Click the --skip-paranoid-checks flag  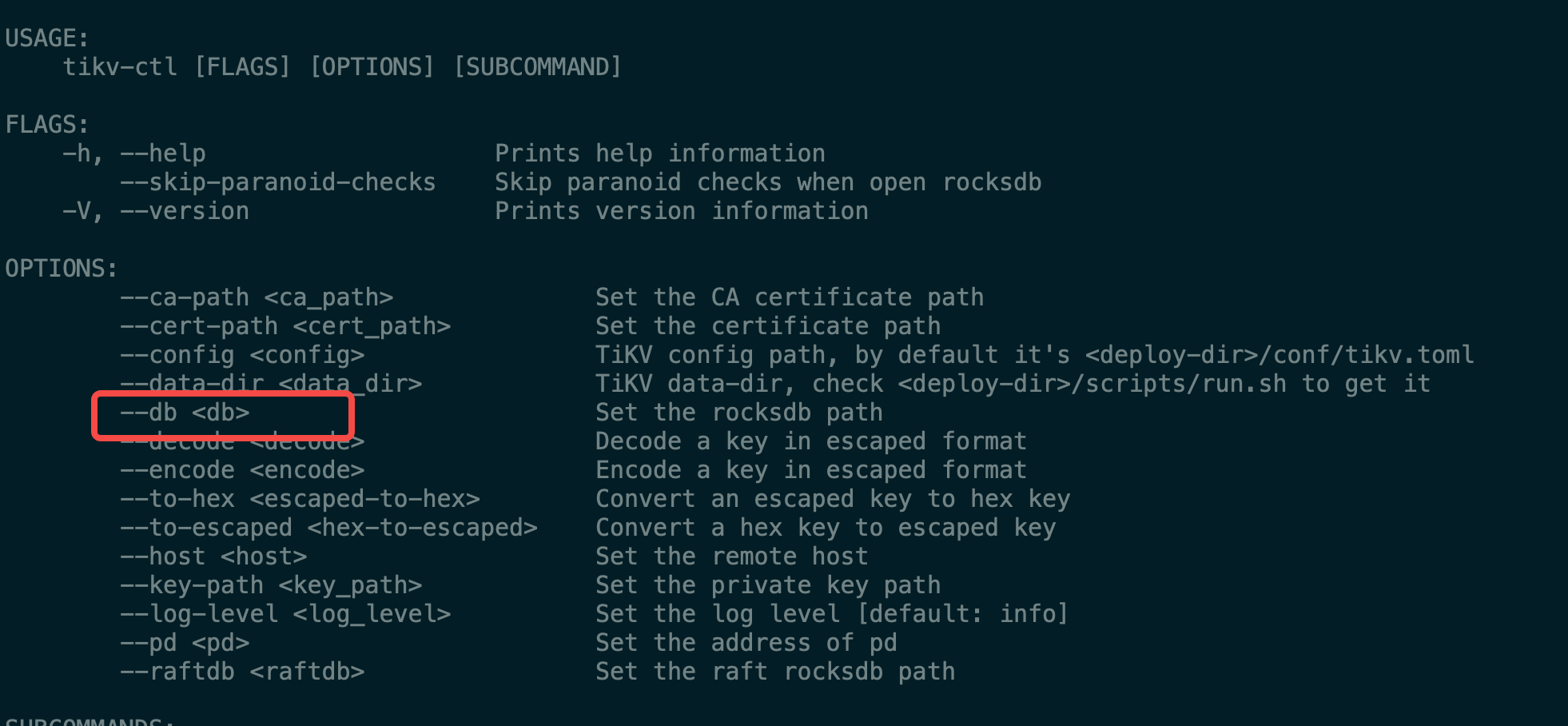(x=277, y=182)
